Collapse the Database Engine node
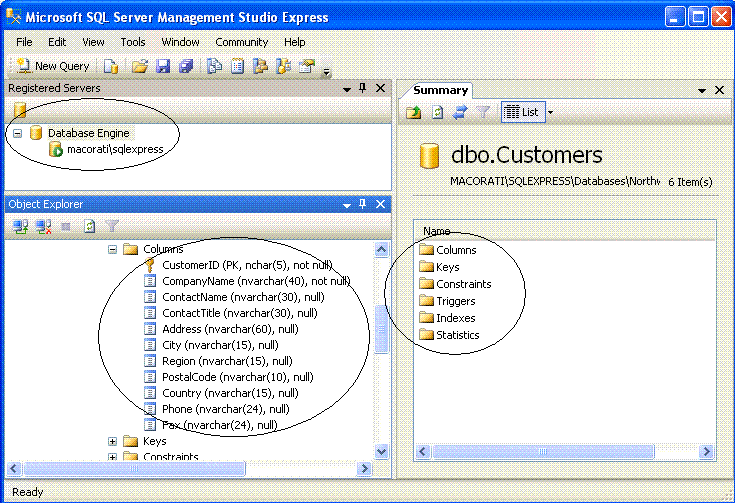Screen dimensions: 735x503 pyautogui.click(x=17, y=134)
